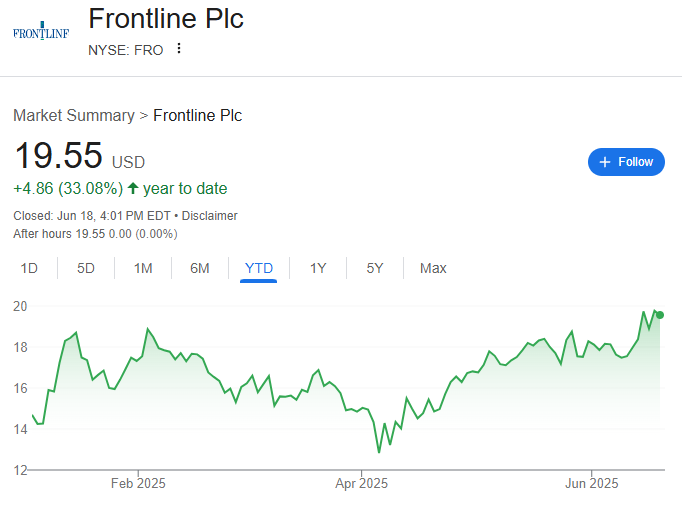Select the YTD time range tab

tap(258, 269)
